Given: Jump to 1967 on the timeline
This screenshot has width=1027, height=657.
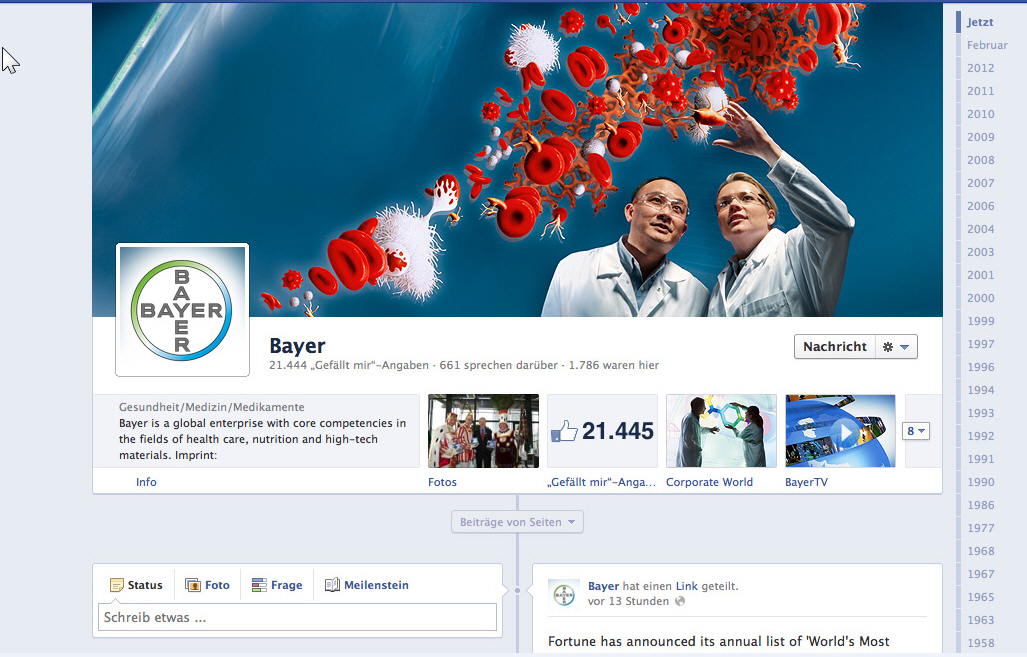Looking at the screenshot, I should pyautogui.click(x=980, y=574).
